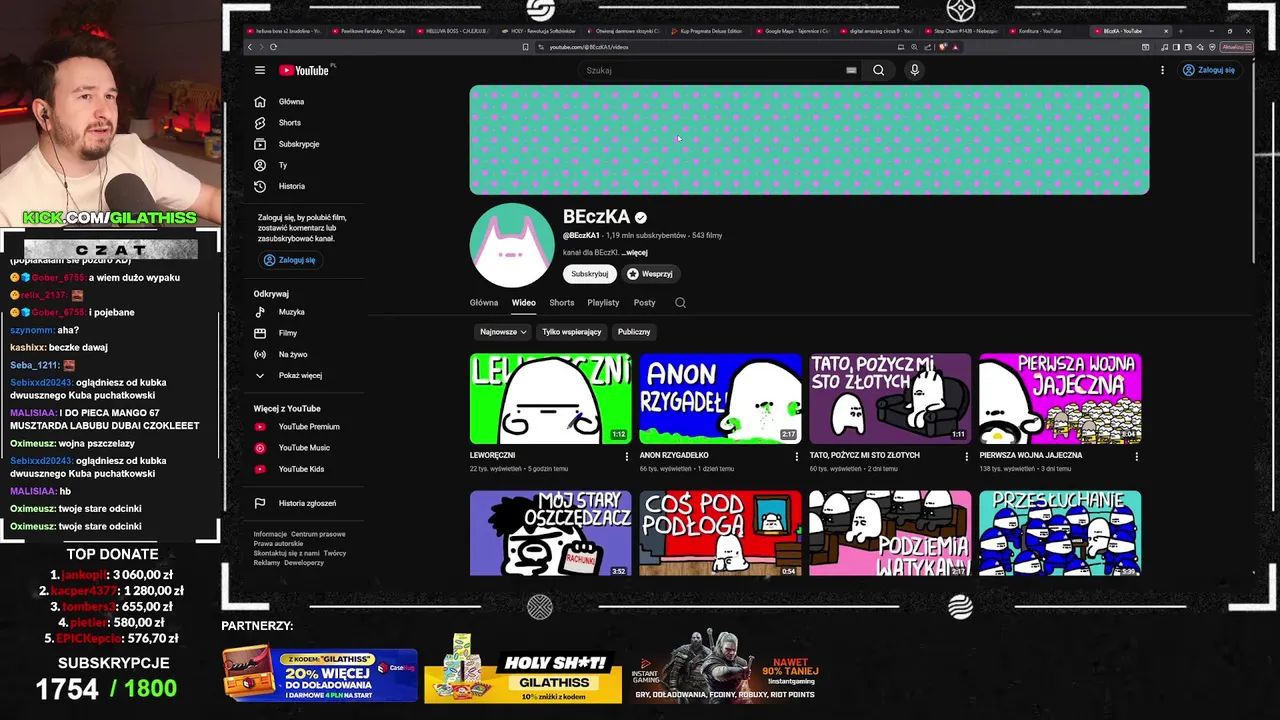Click the browser address bar URL

point(590,47)
